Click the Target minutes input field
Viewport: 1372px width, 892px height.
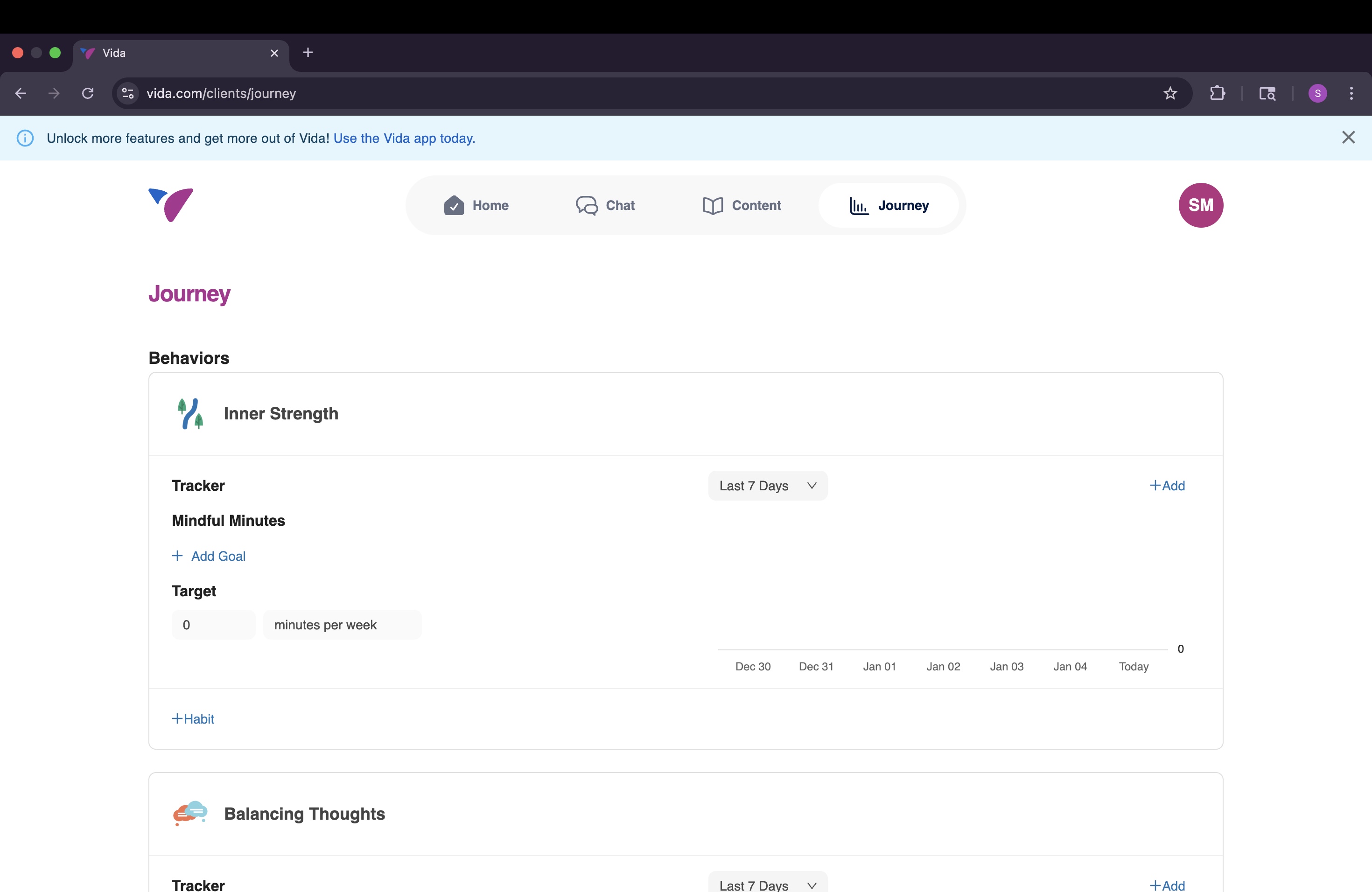(213, 625)
